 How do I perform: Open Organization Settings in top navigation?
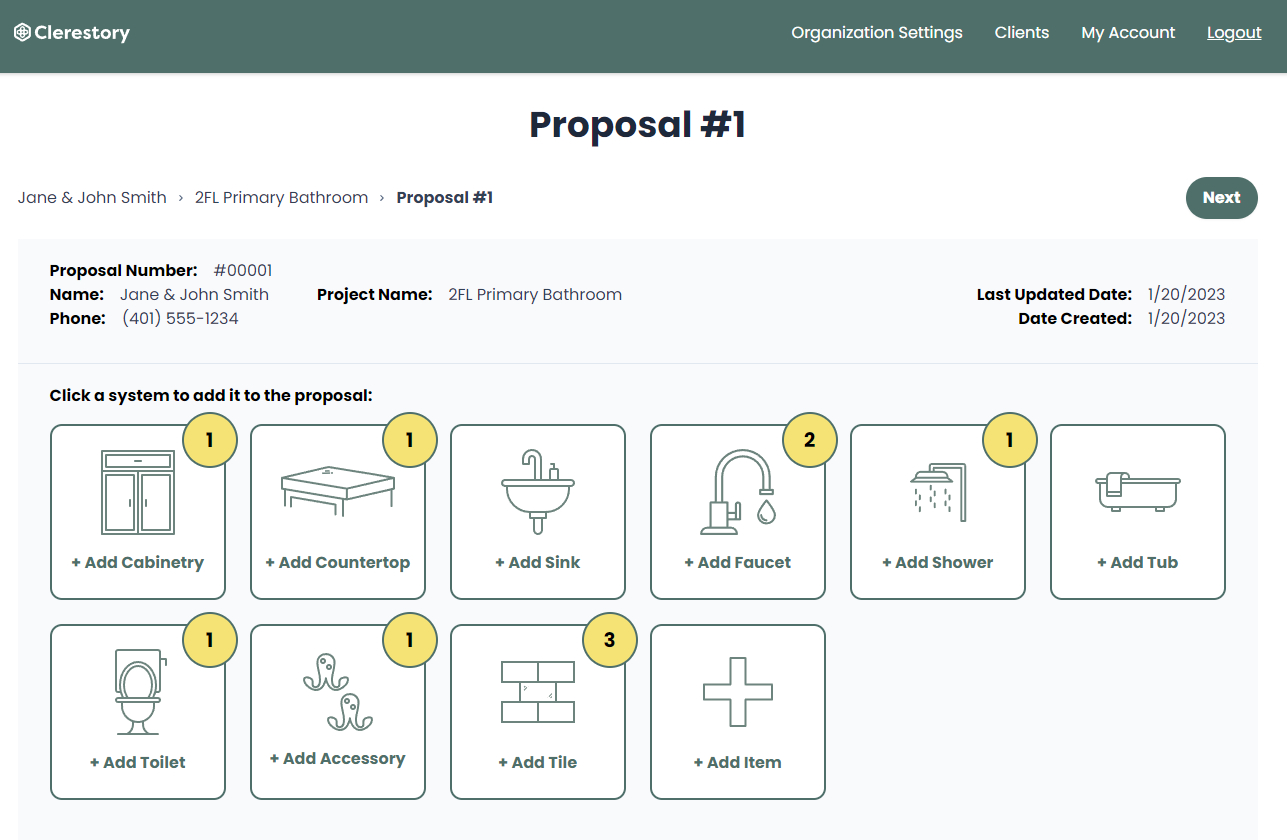click(877, 33)
